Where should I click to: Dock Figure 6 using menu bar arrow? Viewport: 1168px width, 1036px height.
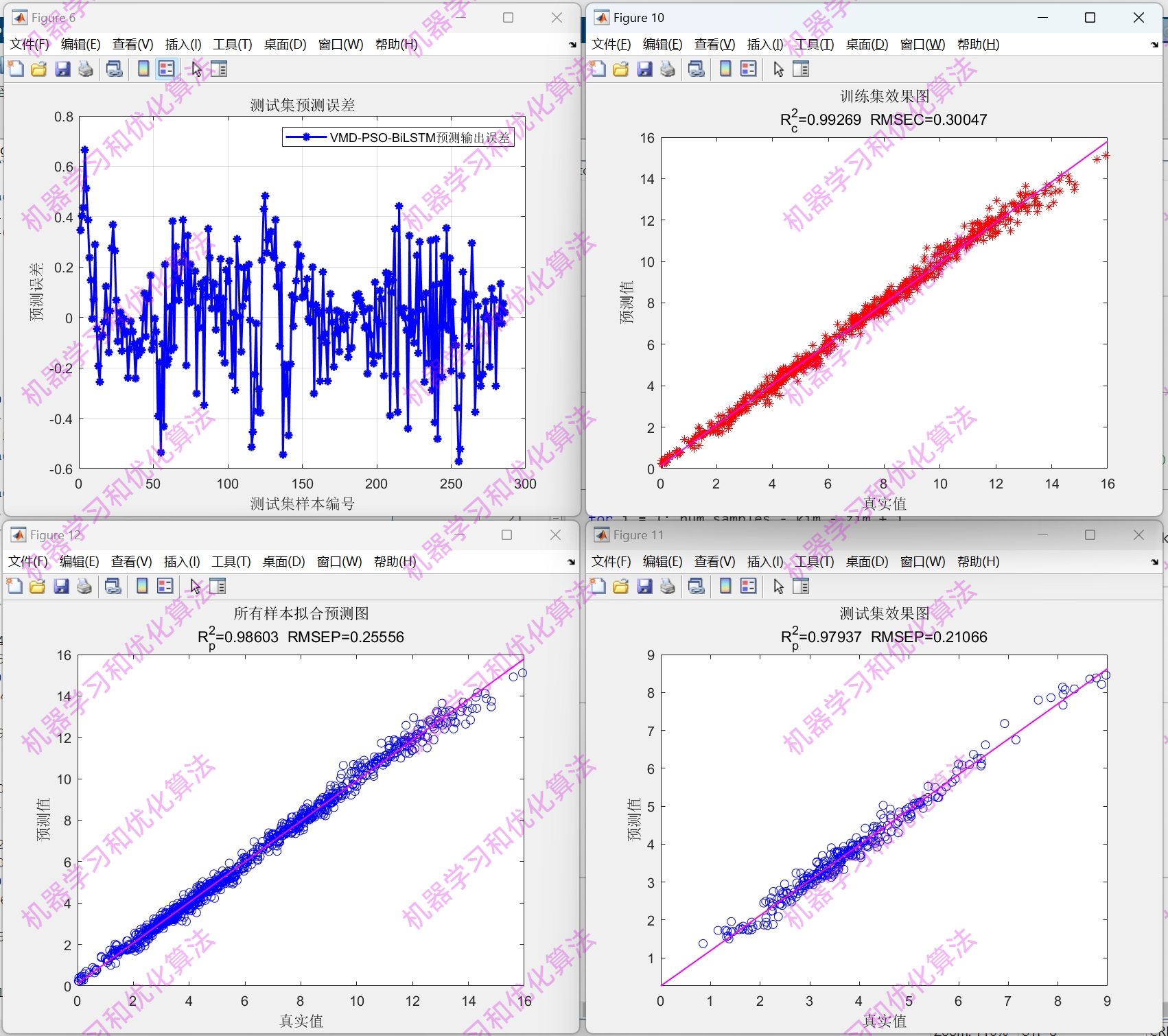coord(572,45)
